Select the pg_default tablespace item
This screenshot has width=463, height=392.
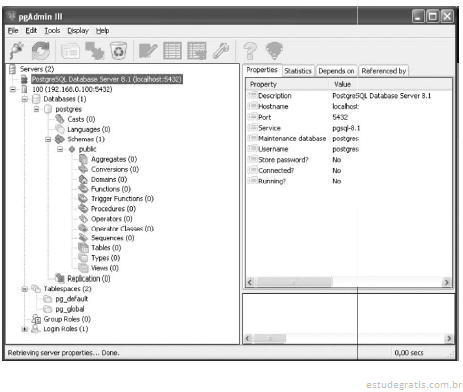72,299
